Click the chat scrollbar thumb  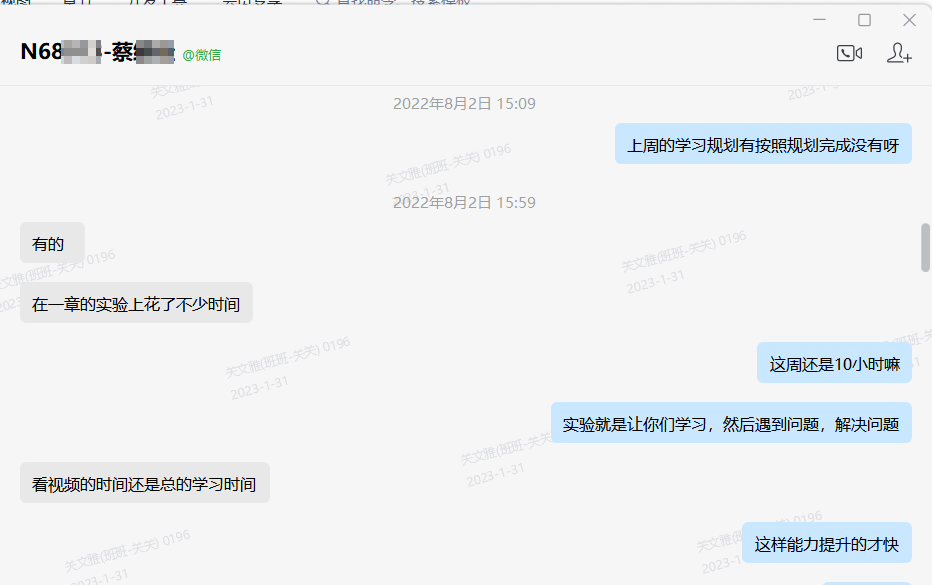coord(925,247)
